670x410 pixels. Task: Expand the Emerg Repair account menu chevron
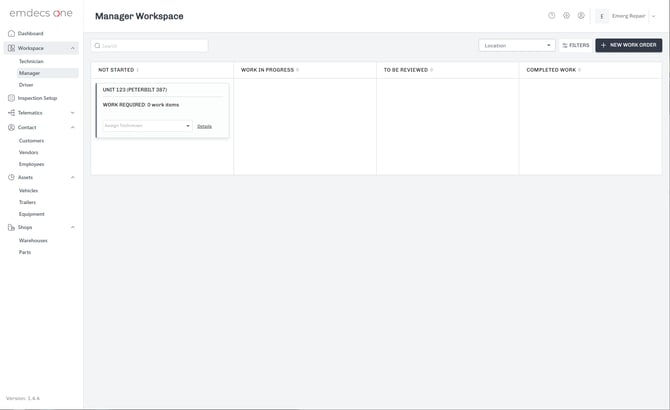coord(654,16)
